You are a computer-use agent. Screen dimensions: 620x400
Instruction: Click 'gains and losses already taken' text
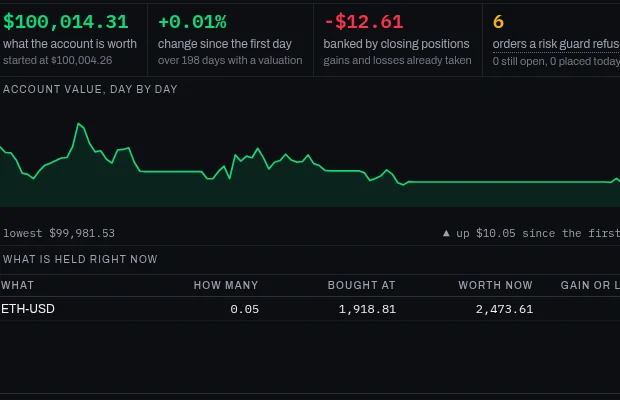pyautogui.click(x=397, y=60)
